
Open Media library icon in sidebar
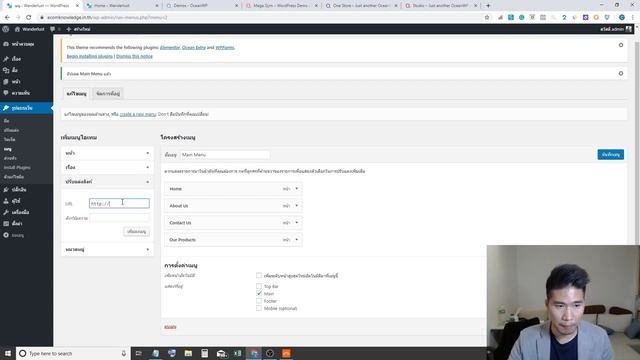pyautogui.click(x=6, y=70)
